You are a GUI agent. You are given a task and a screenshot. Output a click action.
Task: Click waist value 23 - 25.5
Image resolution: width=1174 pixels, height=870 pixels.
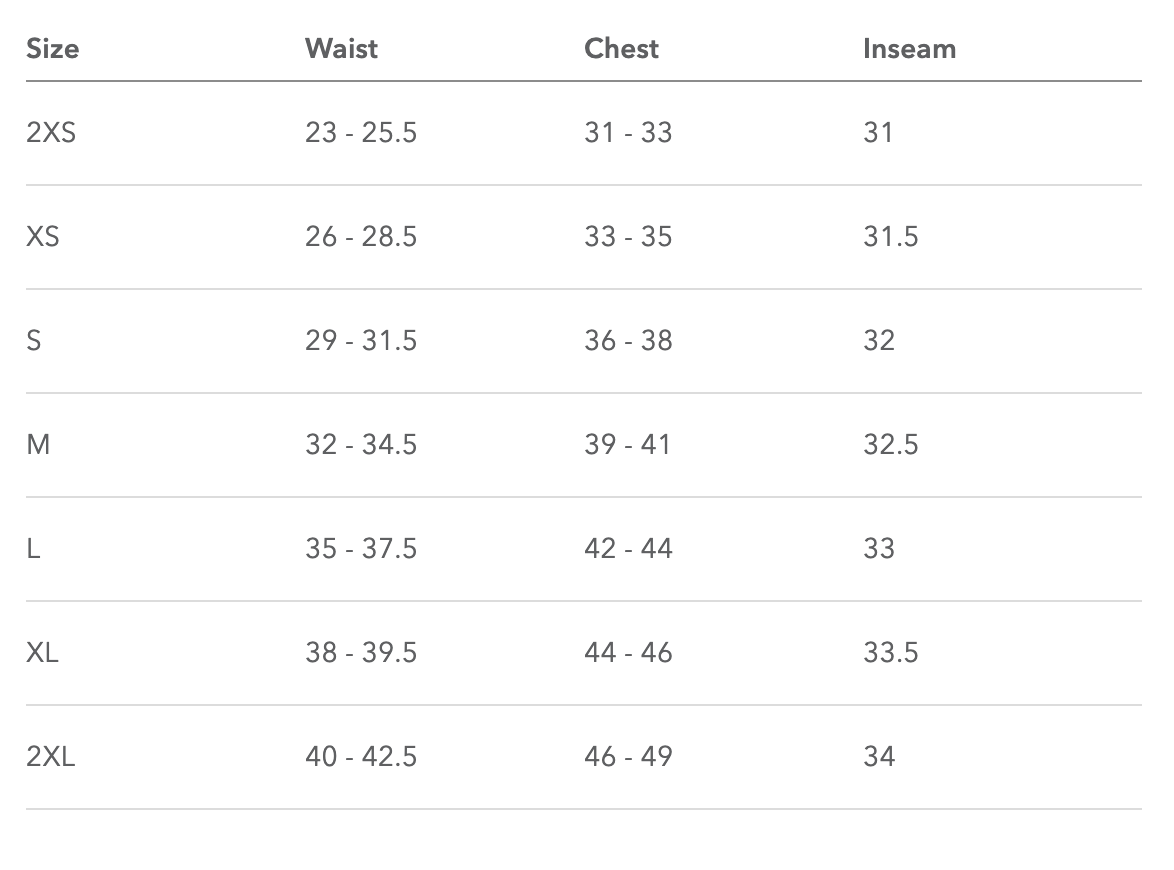tap(361, 133)
